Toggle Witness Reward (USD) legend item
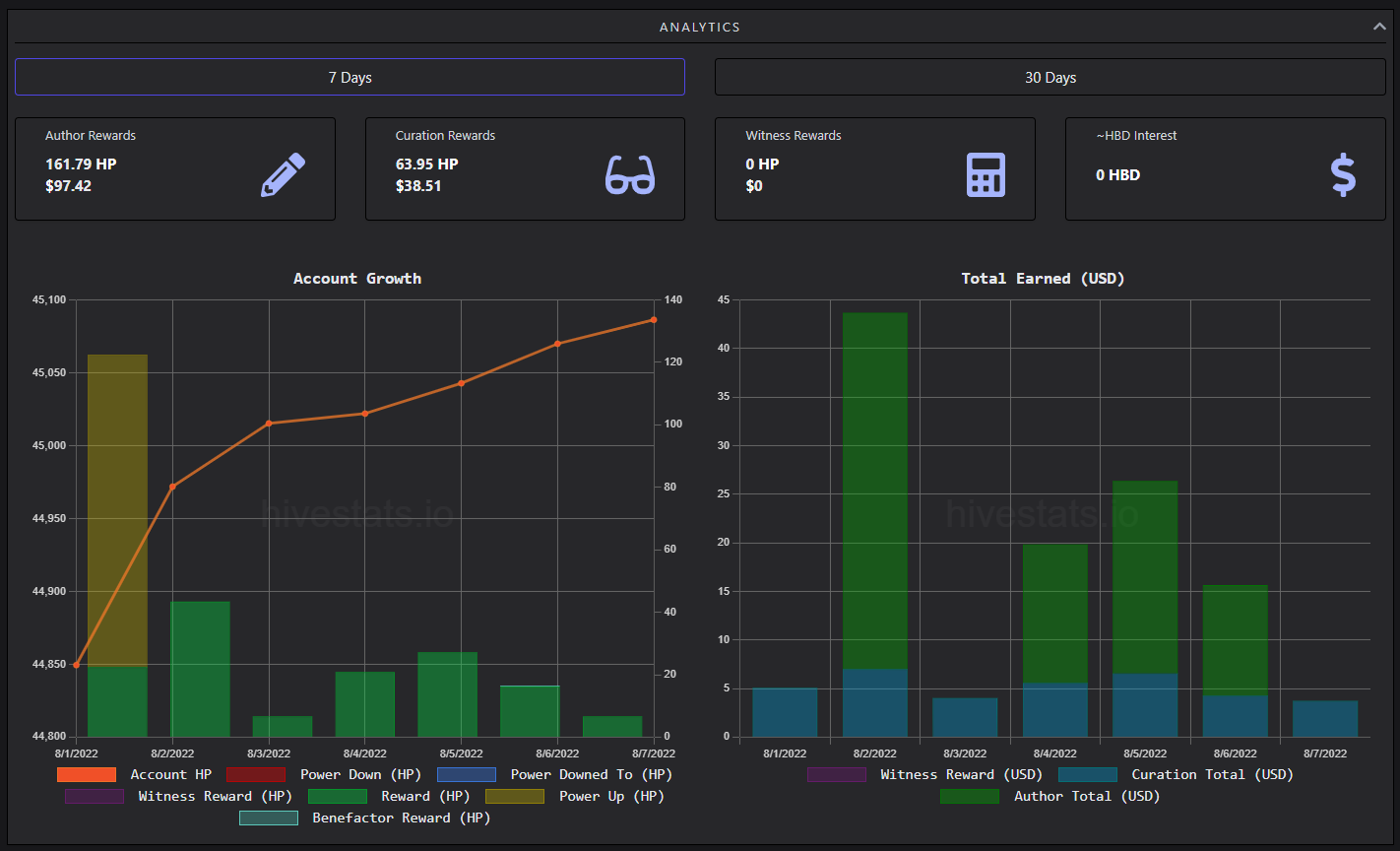Image resolution: width=1400 pixels, height=851 pixels. (x=924, y=774)
